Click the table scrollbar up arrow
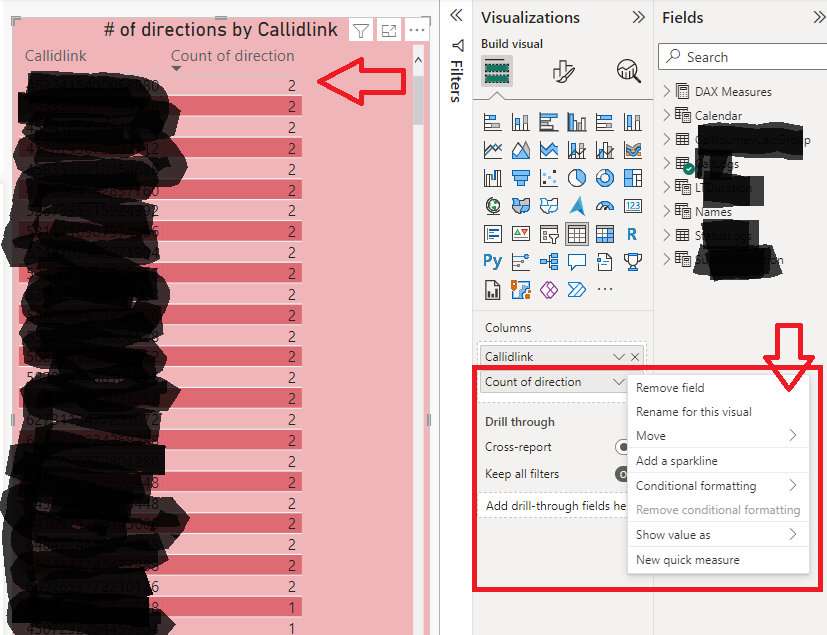This screenshot has width=827, height=635. (x=418, y=60)
